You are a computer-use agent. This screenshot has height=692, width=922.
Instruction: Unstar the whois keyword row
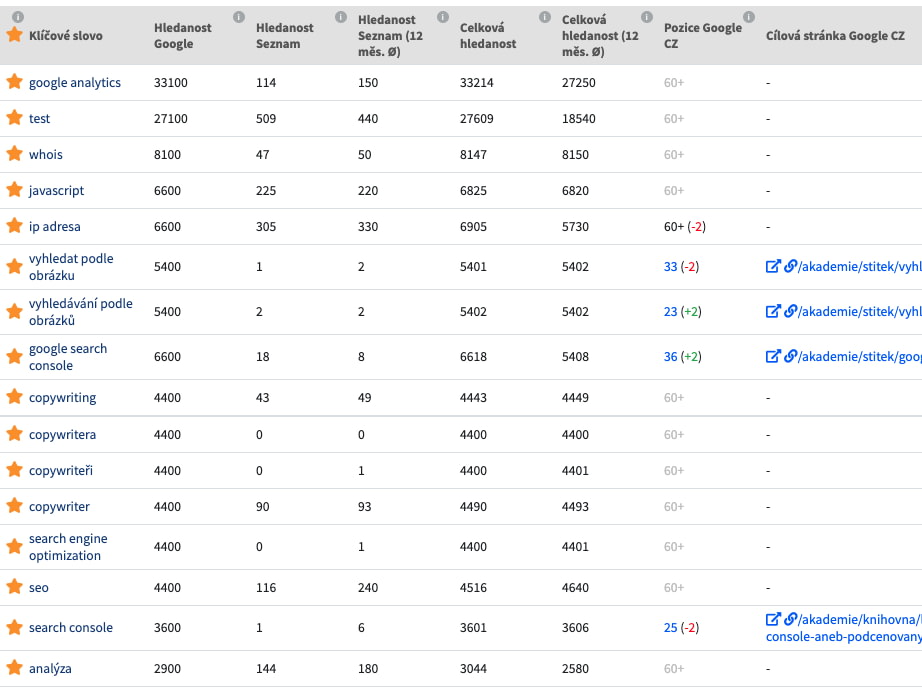click(x=14, y=153)
